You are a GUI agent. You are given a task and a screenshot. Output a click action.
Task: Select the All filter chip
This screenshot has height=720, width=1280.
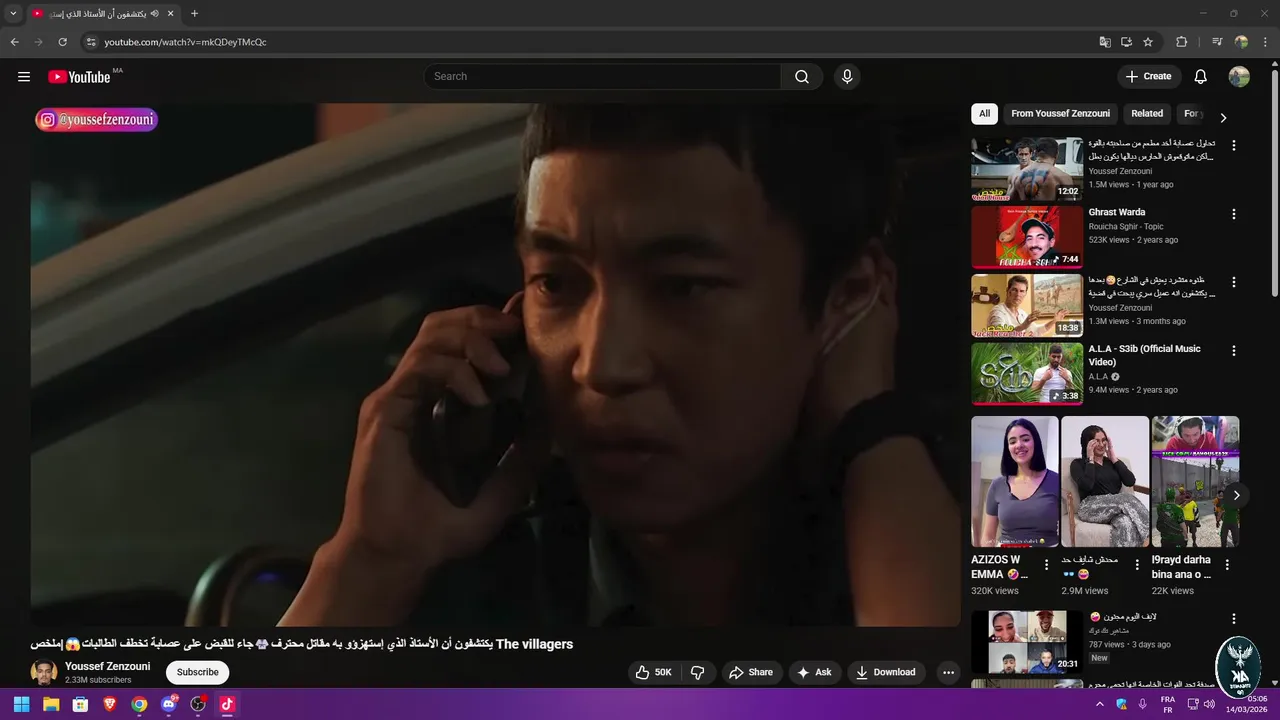984,114
